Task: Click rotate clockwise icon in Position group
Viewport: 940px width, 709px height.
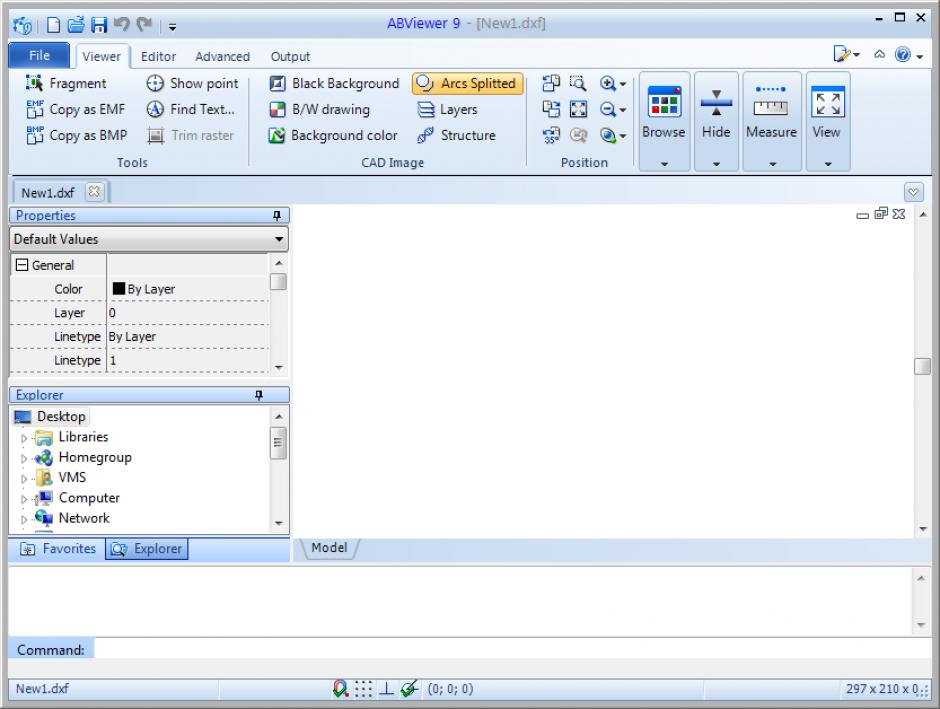Action: 550,109
